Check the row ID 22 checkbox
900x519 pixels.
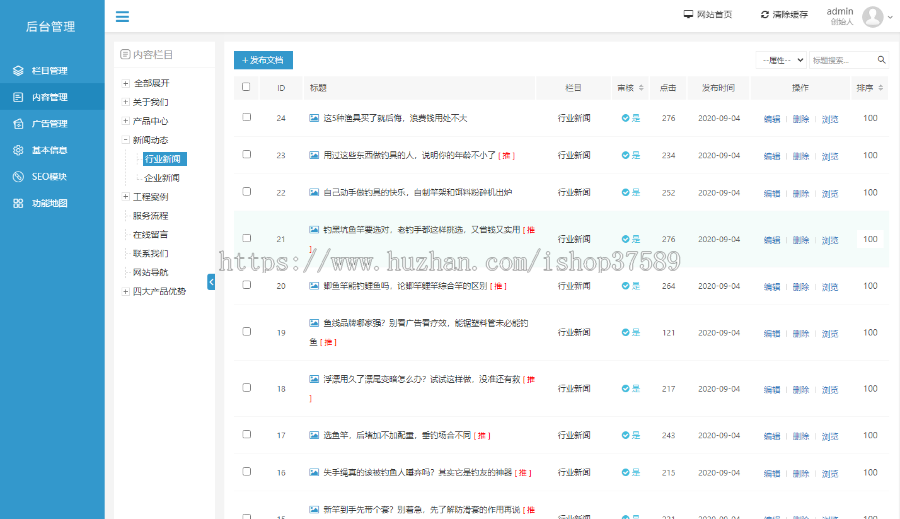[x=247, y=192]
